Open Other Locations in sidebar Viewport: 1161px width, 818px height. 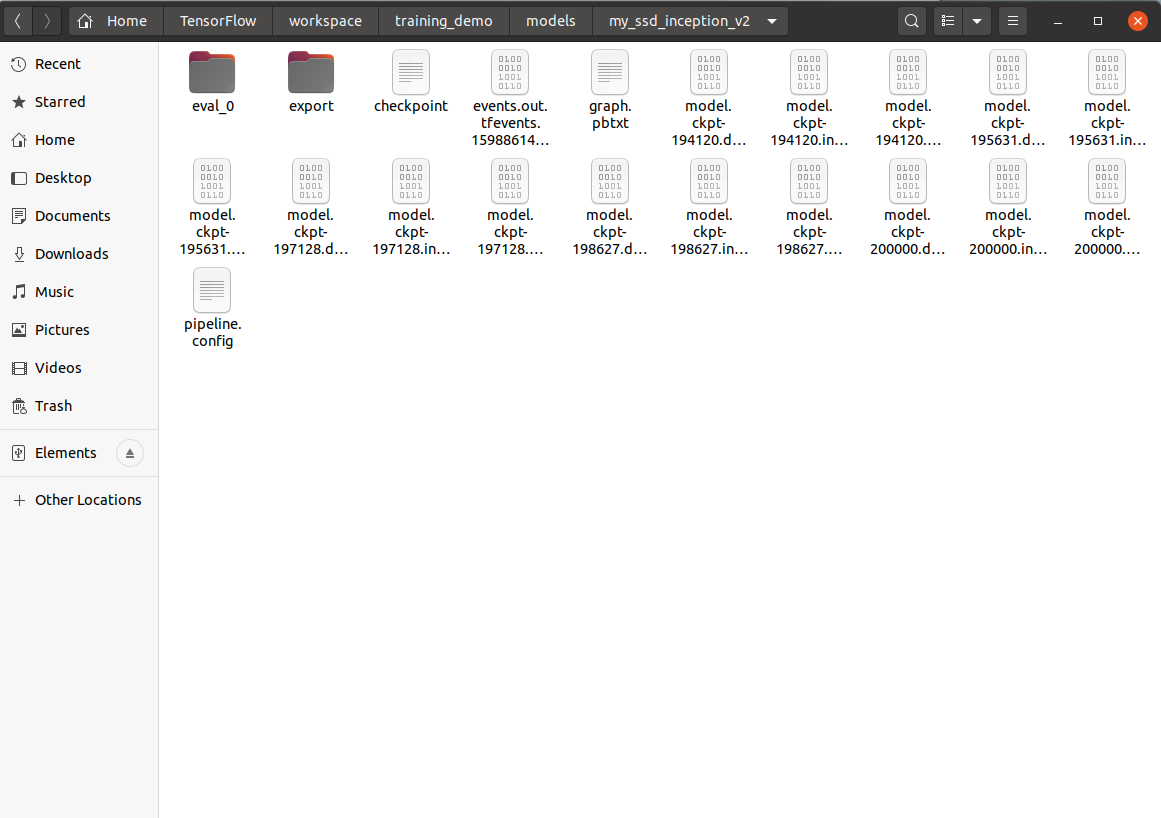tap(88, 500)
